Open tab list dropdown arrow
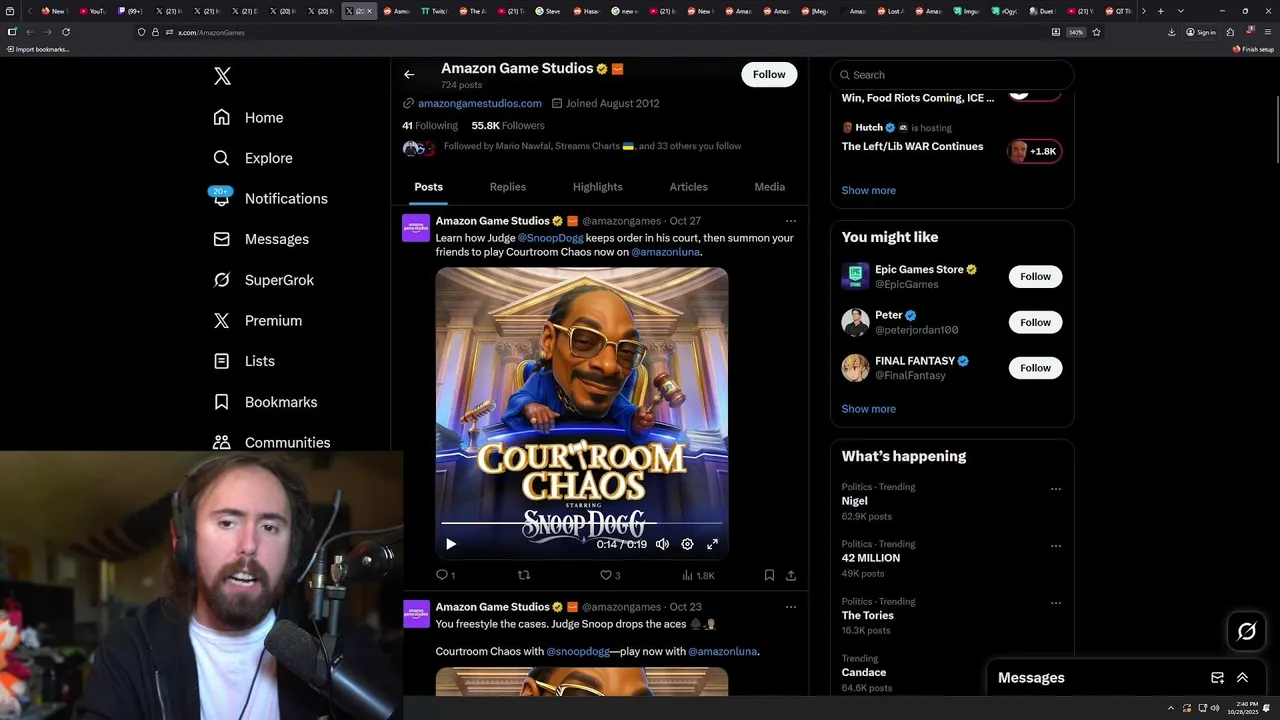 pyautogui.click(x=1181, y=11)
